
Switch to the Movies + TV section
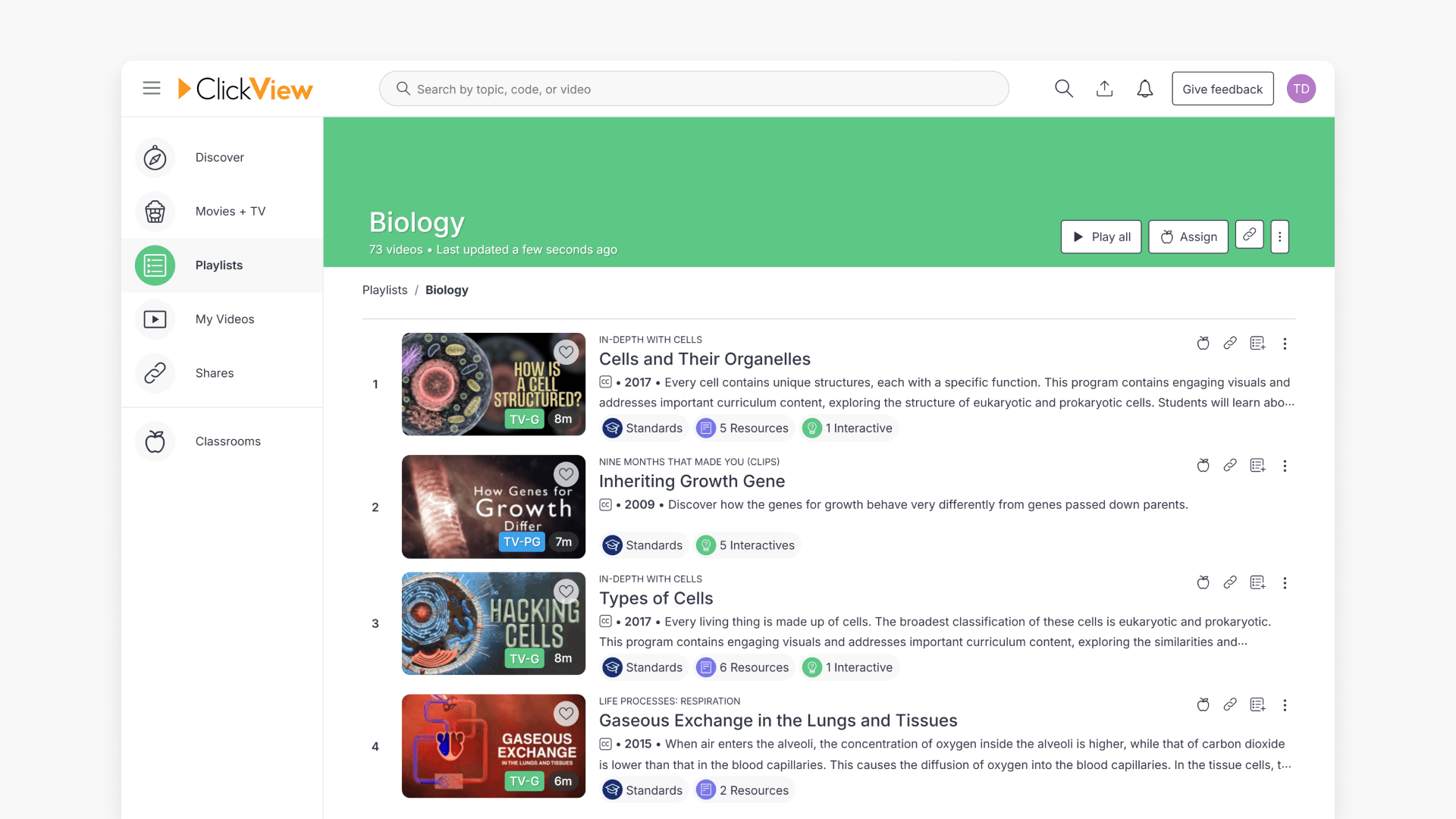click(230, 211)
